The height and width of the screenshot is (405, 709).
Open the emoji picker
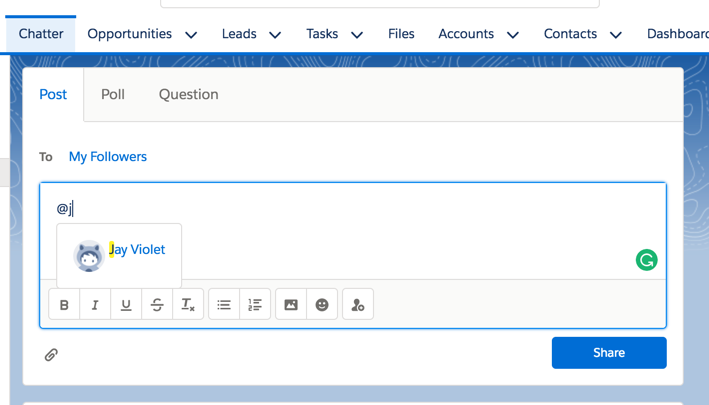pyautogui.click(x=322, y=305)
